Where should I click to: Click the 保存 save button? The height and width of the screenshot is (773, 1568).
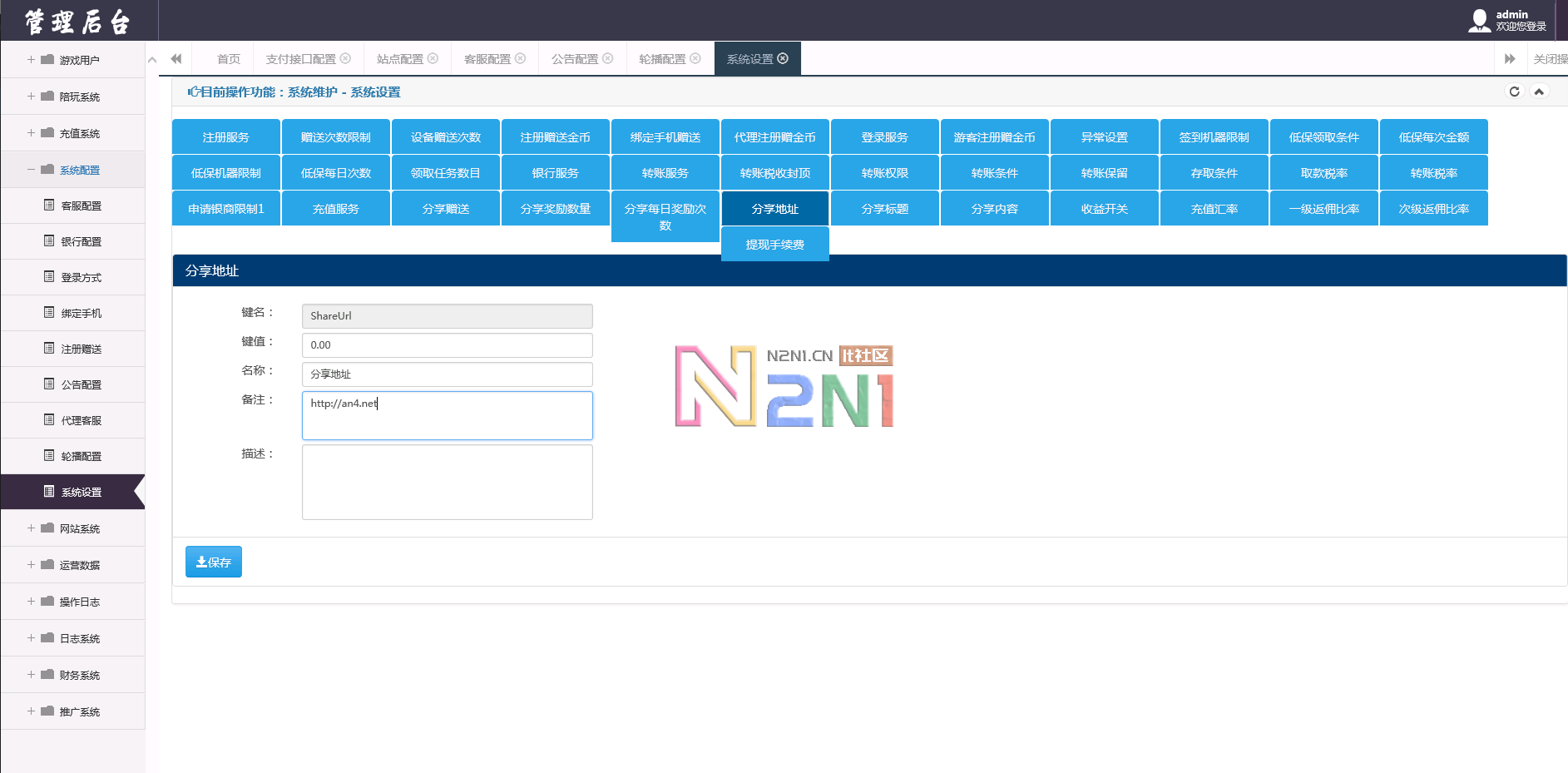214,562
